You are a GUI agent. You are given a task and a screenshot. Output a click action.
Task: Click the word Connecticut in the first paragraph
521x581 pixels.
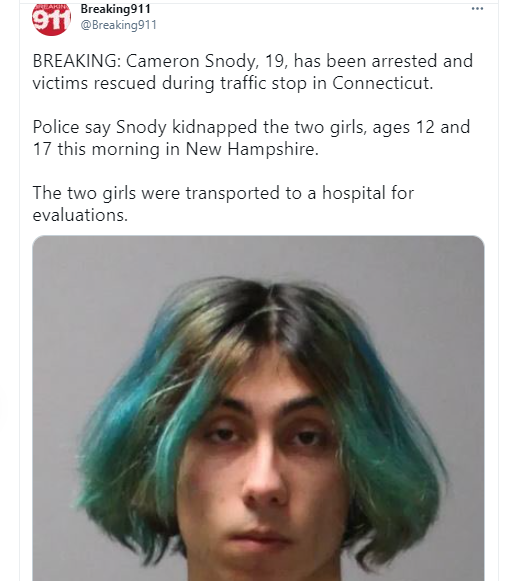382,83
